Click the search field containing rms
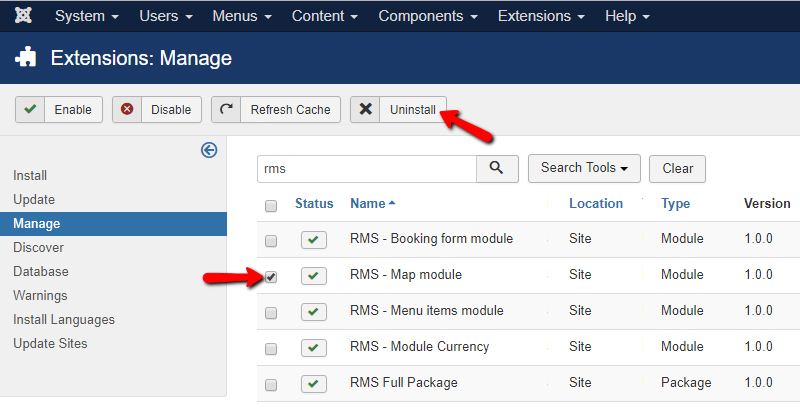 tap(365, 169)
